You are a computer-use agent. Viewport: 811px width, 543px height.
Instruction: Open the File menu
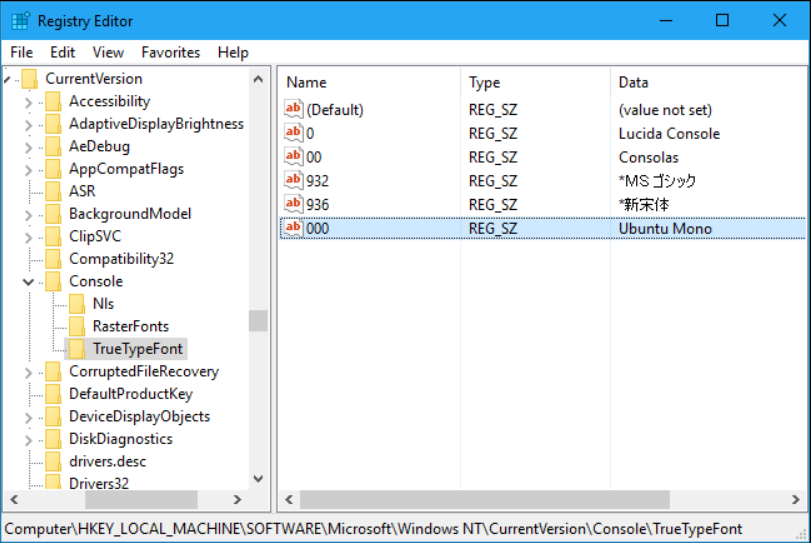click(22, 52)
